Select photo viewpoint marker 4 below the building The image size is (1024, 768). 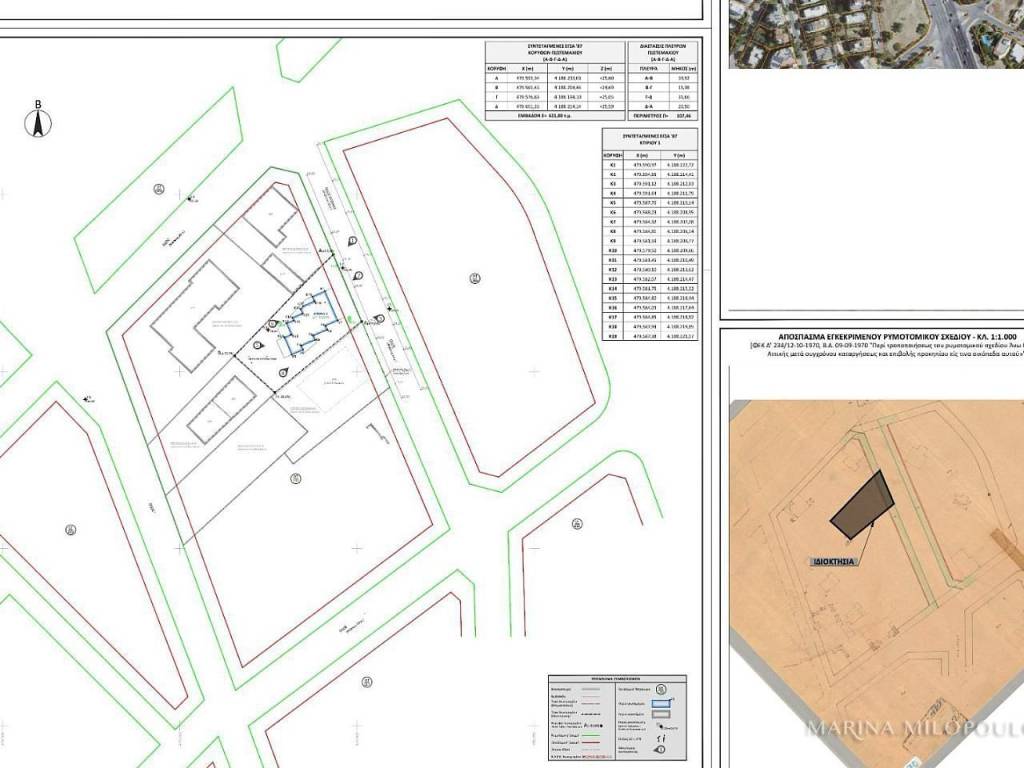click(284, 373)
